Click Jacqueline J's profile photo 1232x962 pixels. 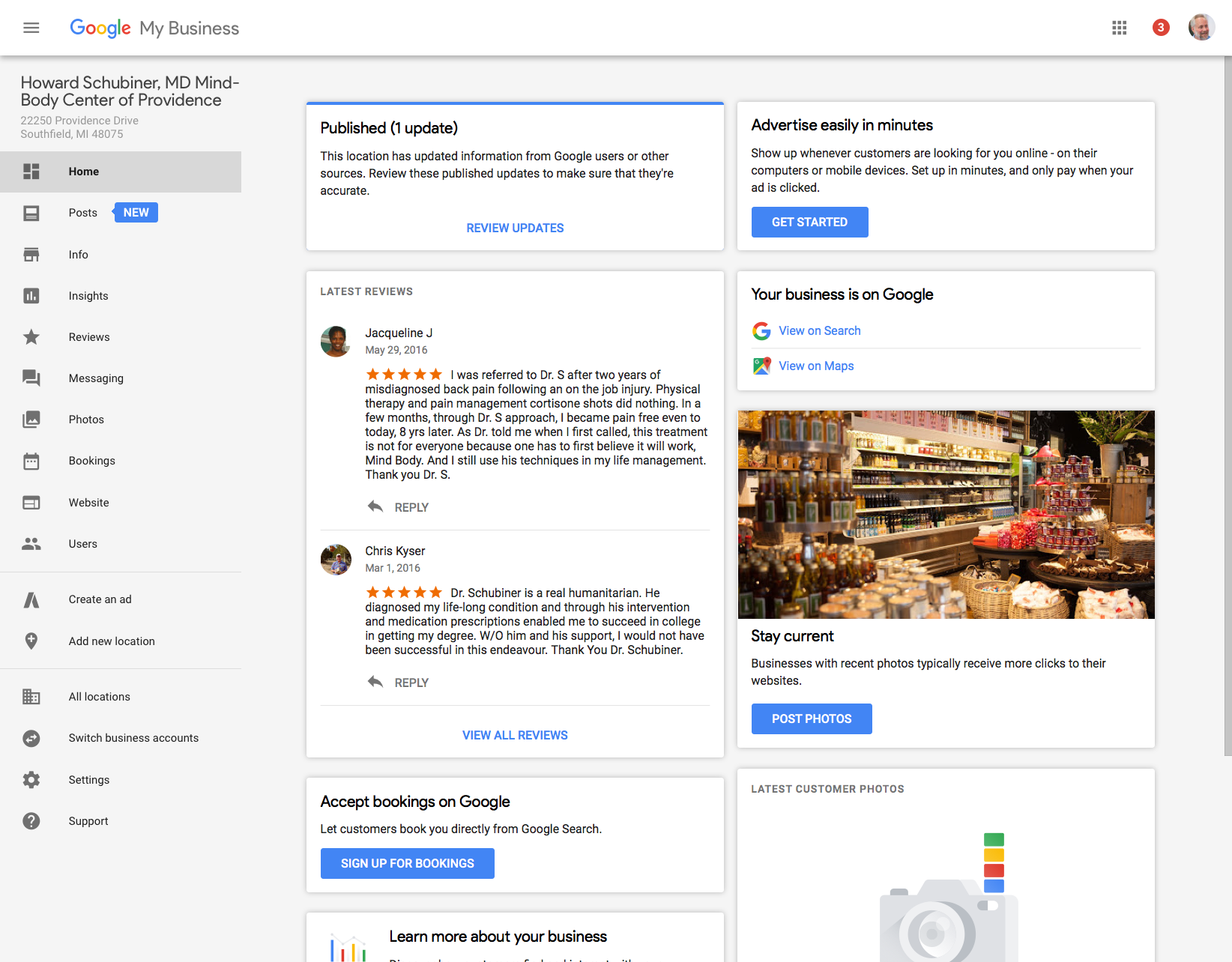point(336,342)
